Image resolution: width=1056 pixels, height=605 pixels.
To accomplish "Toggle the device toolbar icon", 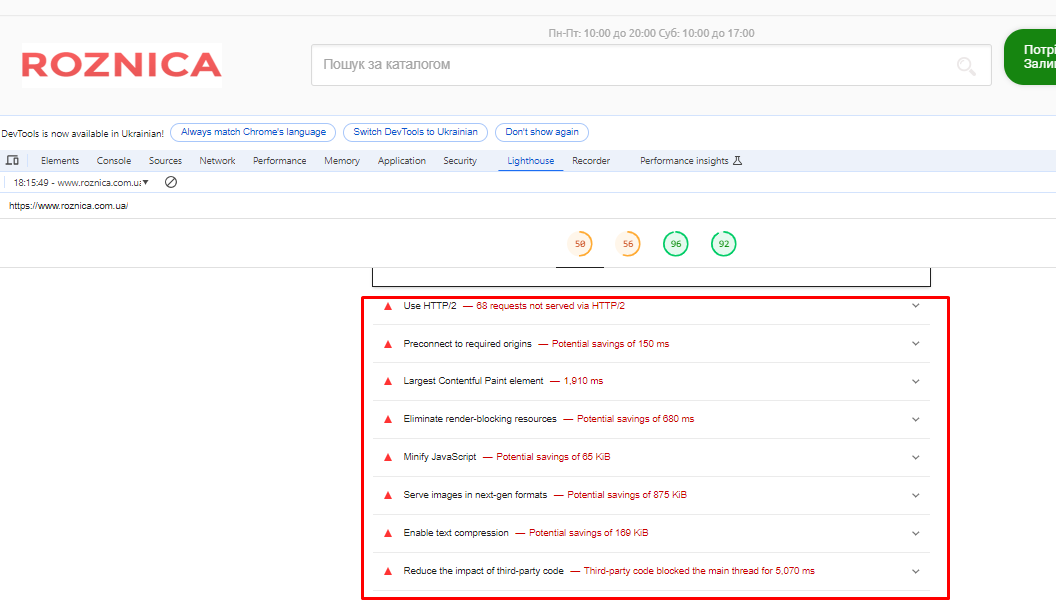I will pos(12,160).
